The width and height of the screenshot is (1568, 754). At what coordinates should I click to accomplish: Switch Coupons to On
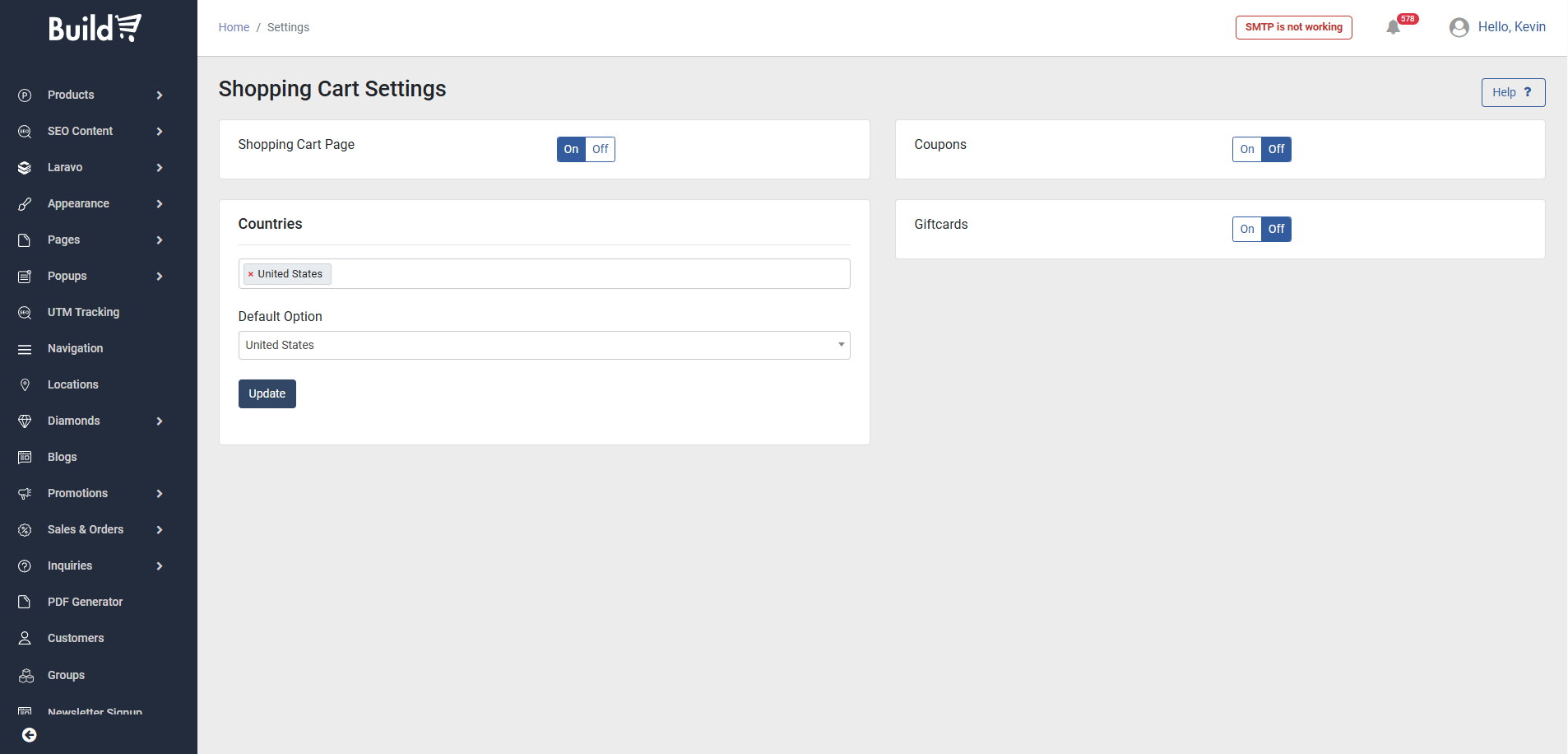[1247, 149]
